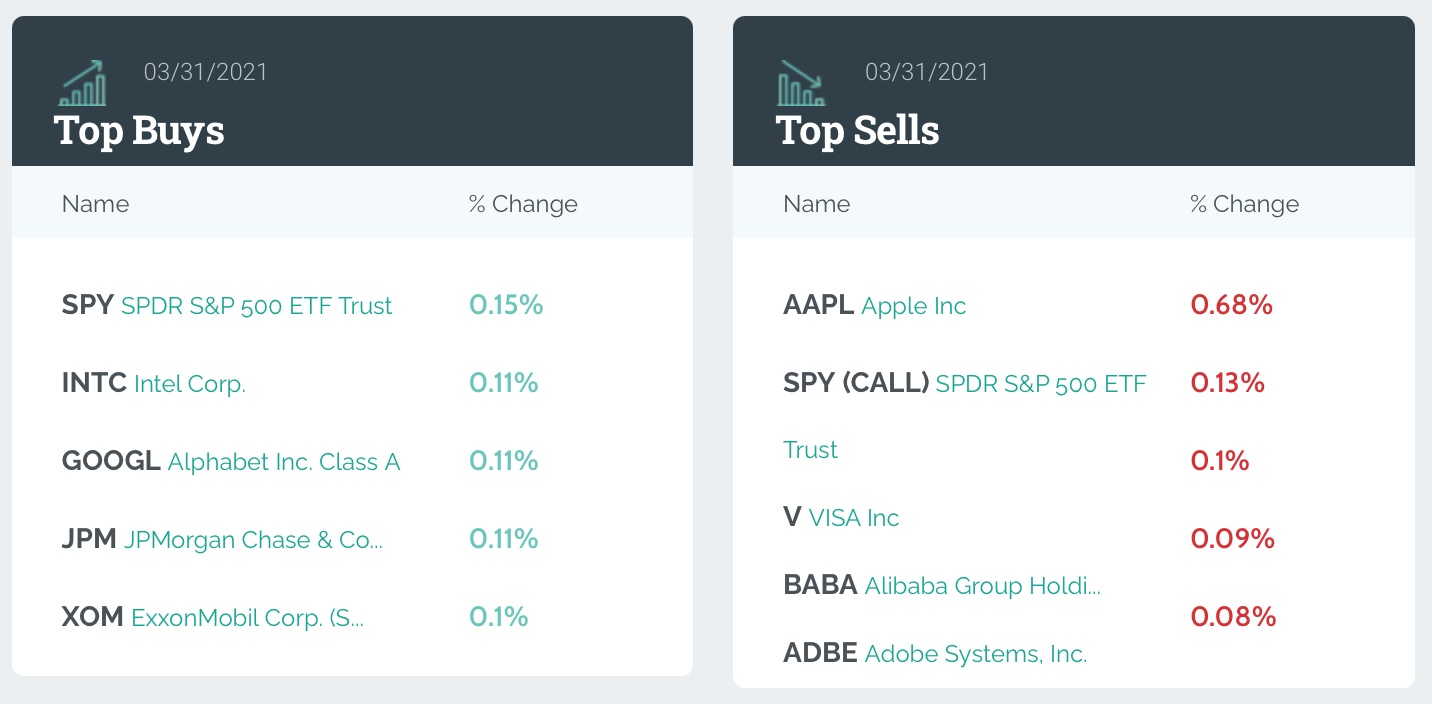
Task: Click the Top Buys heading
Action: pos(139,130)
